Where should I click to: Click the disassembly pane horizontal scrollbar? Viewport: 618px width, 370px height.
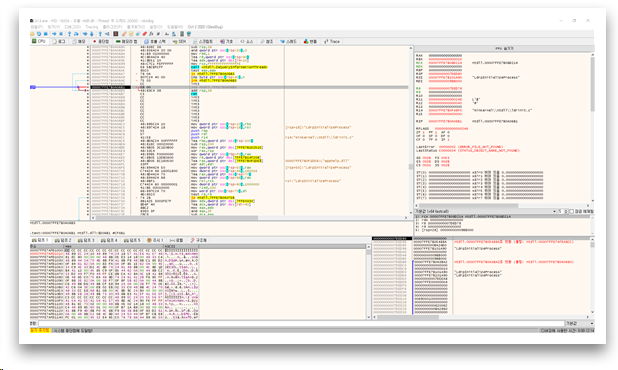pos(249,218)
